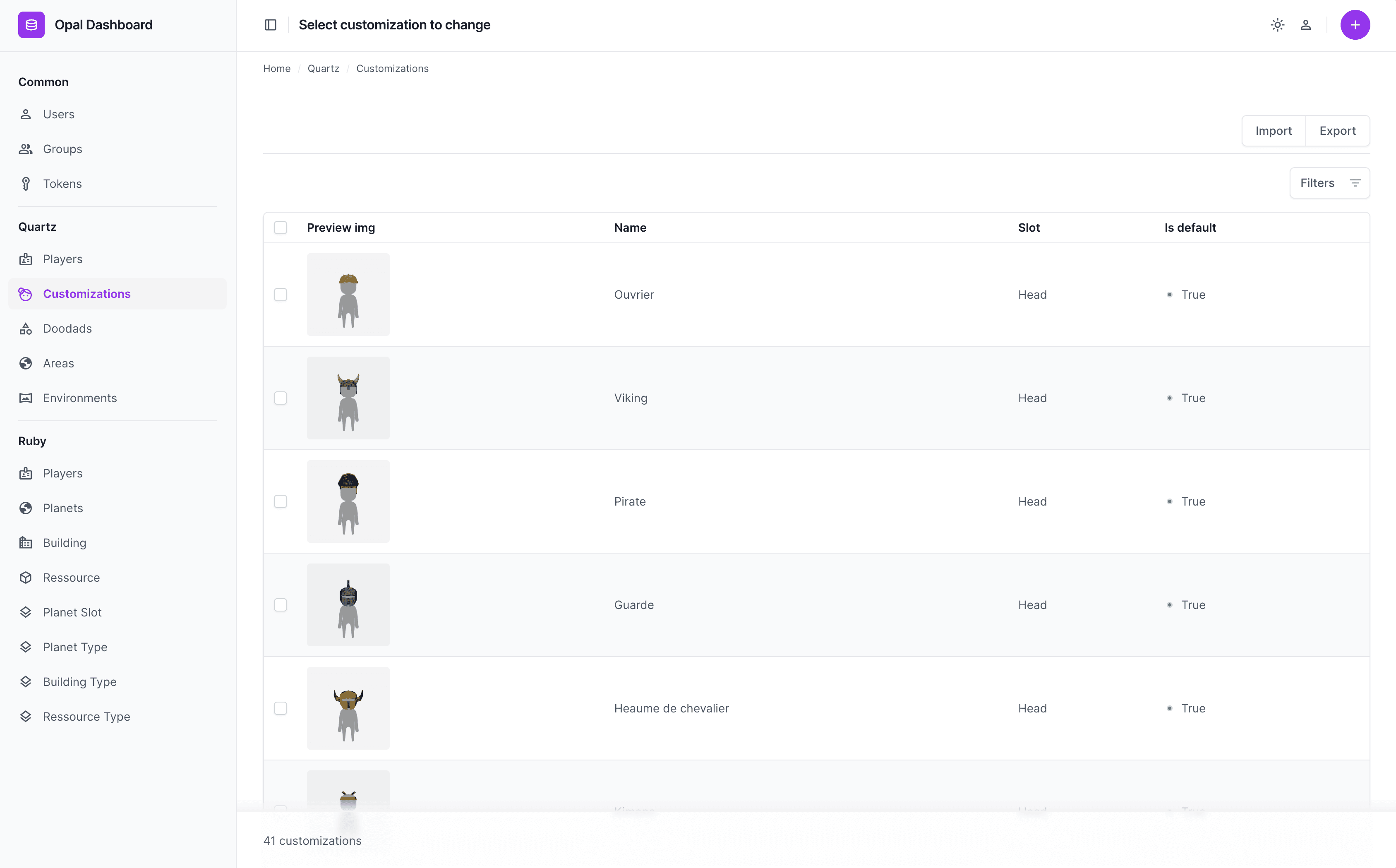
Task: Go to Environments in the sidebar
Action: 80,398
